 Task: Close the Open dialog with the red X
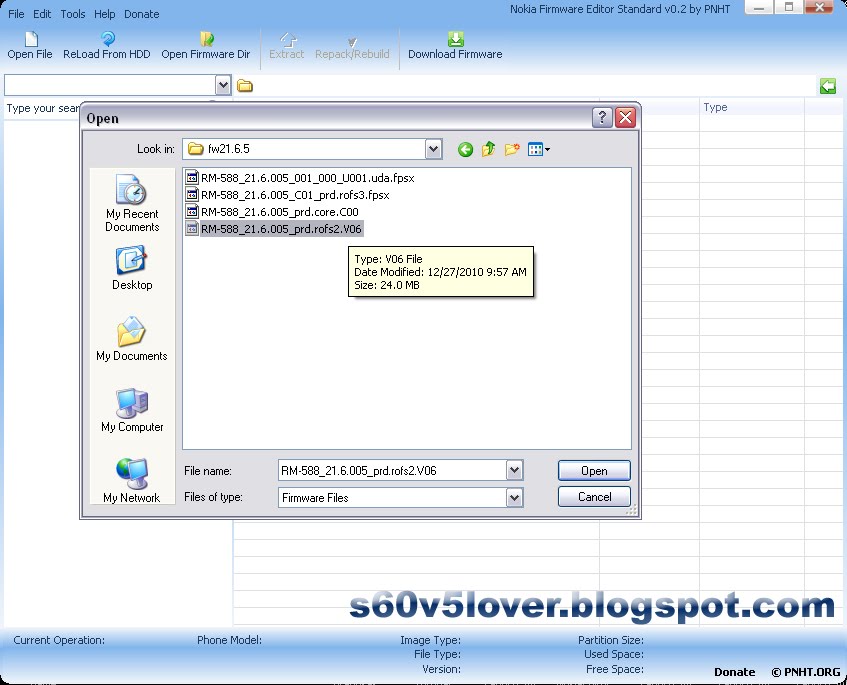(626, 117)
